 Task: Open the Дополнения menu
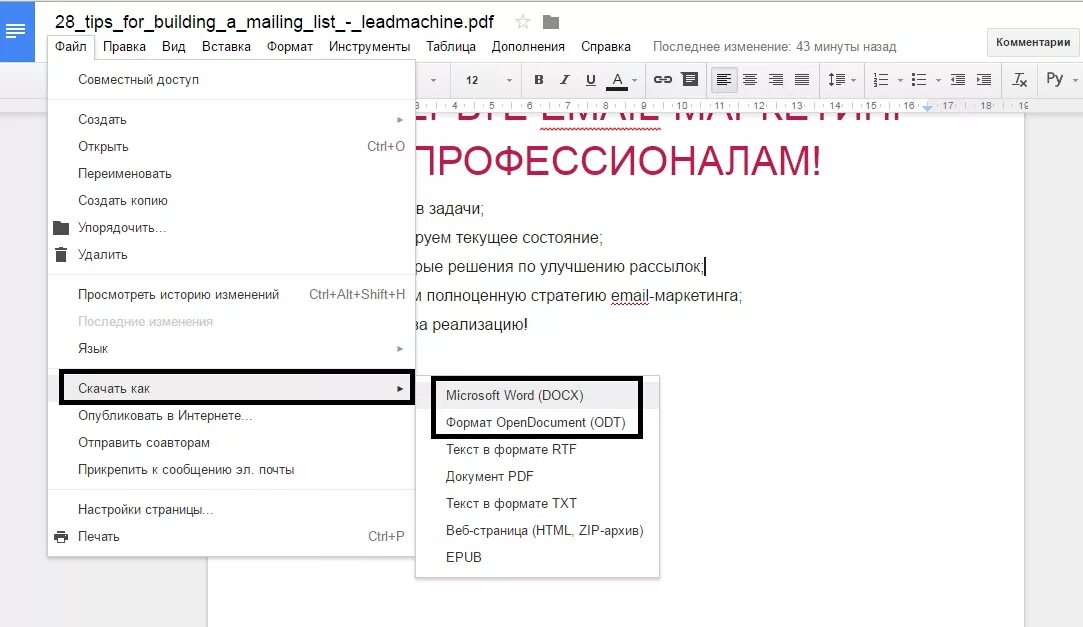tap(528, 46)
